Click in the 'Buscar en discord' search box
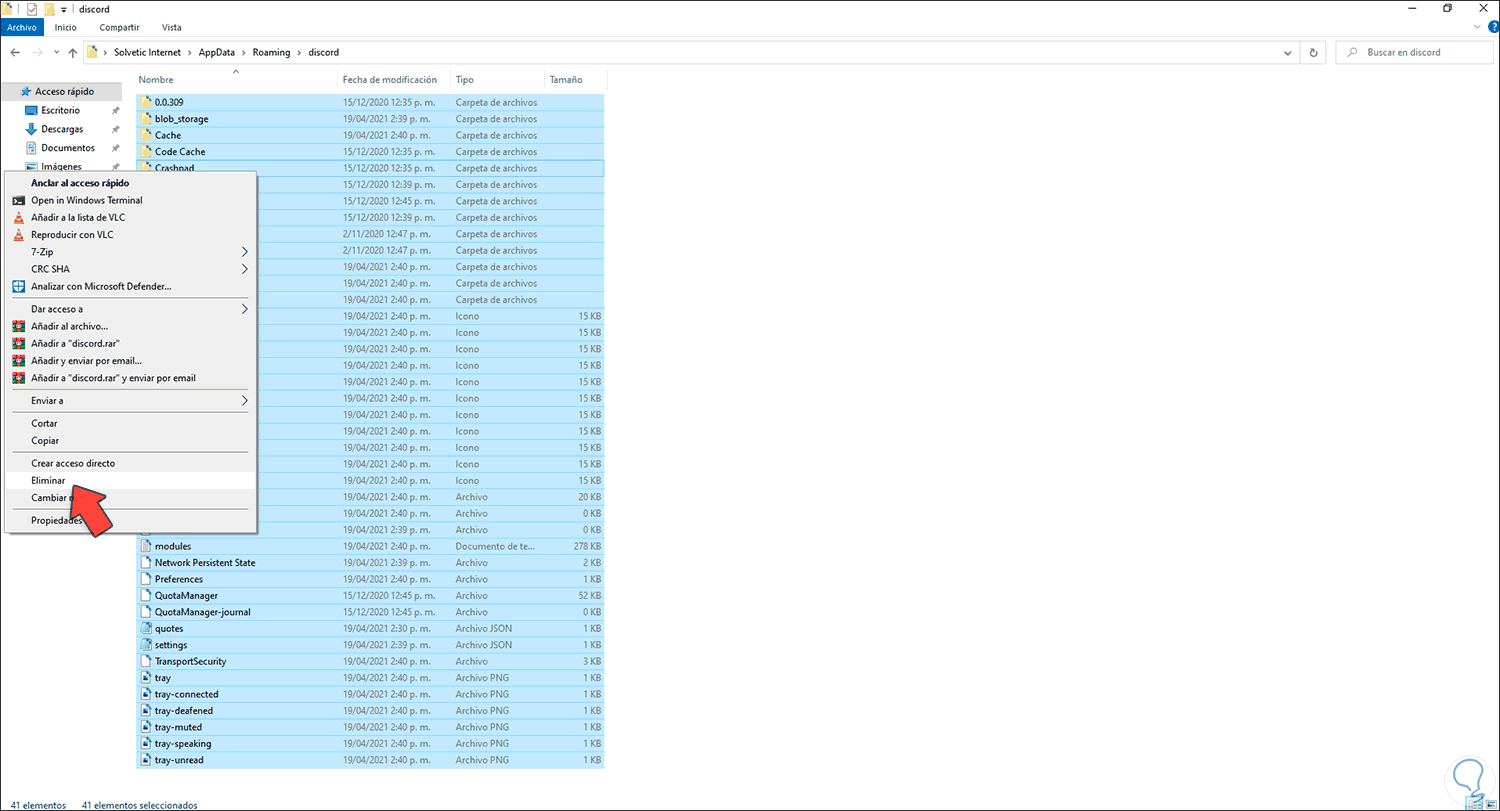 [1415, 52]
